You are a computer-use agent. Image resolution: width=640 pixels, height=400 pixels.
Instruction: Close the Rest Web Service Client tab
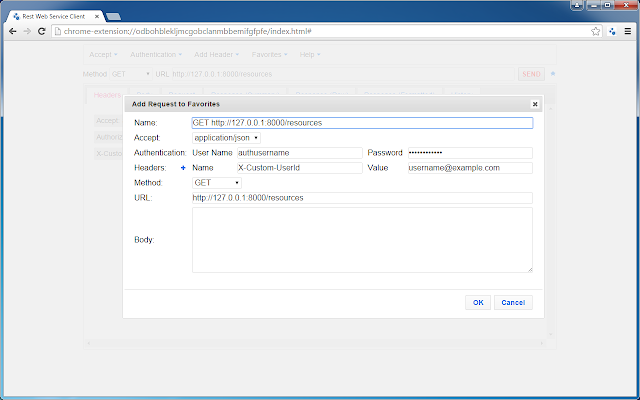coord(97,16)
